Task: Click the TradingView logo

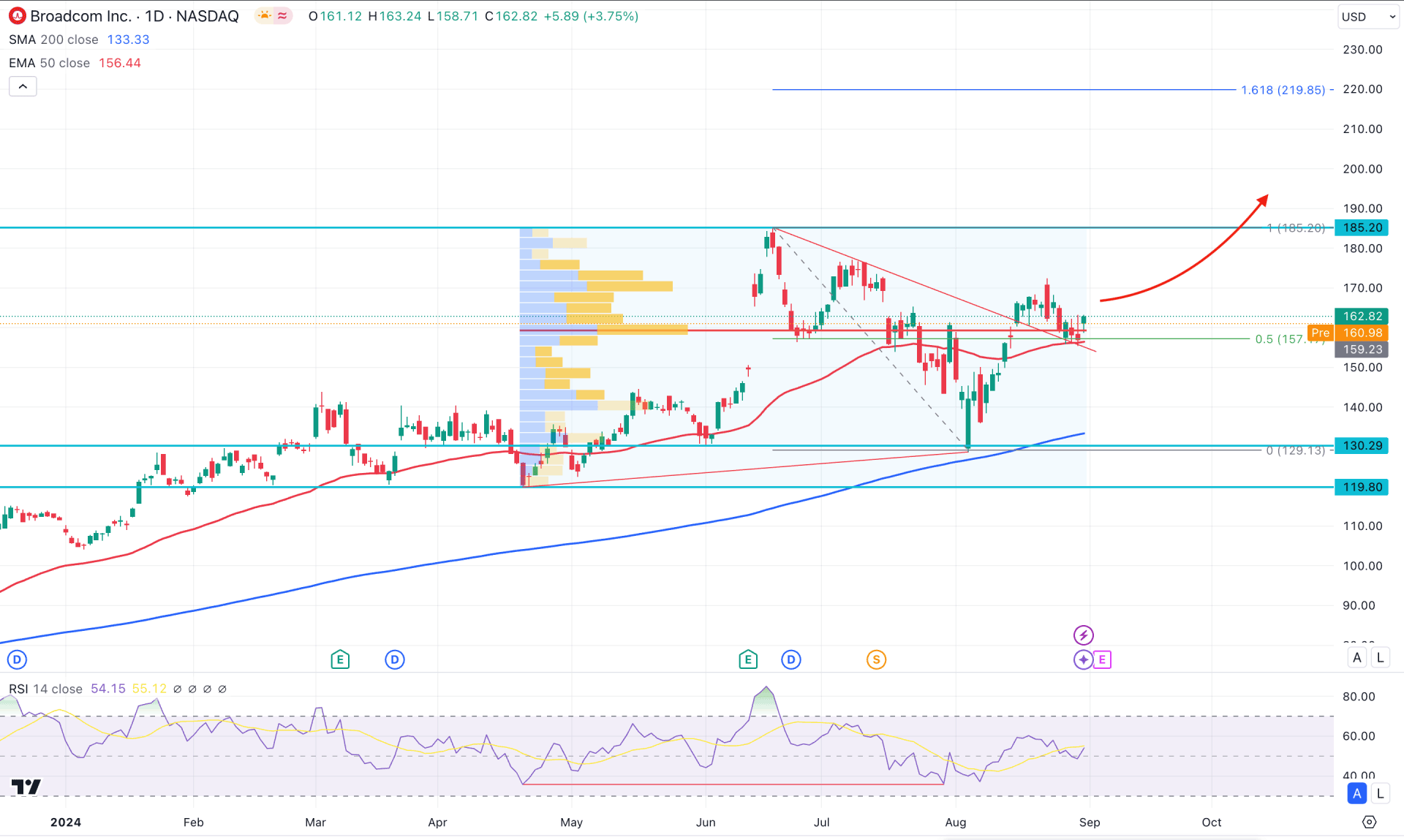Action: click(x=26, y=787)
